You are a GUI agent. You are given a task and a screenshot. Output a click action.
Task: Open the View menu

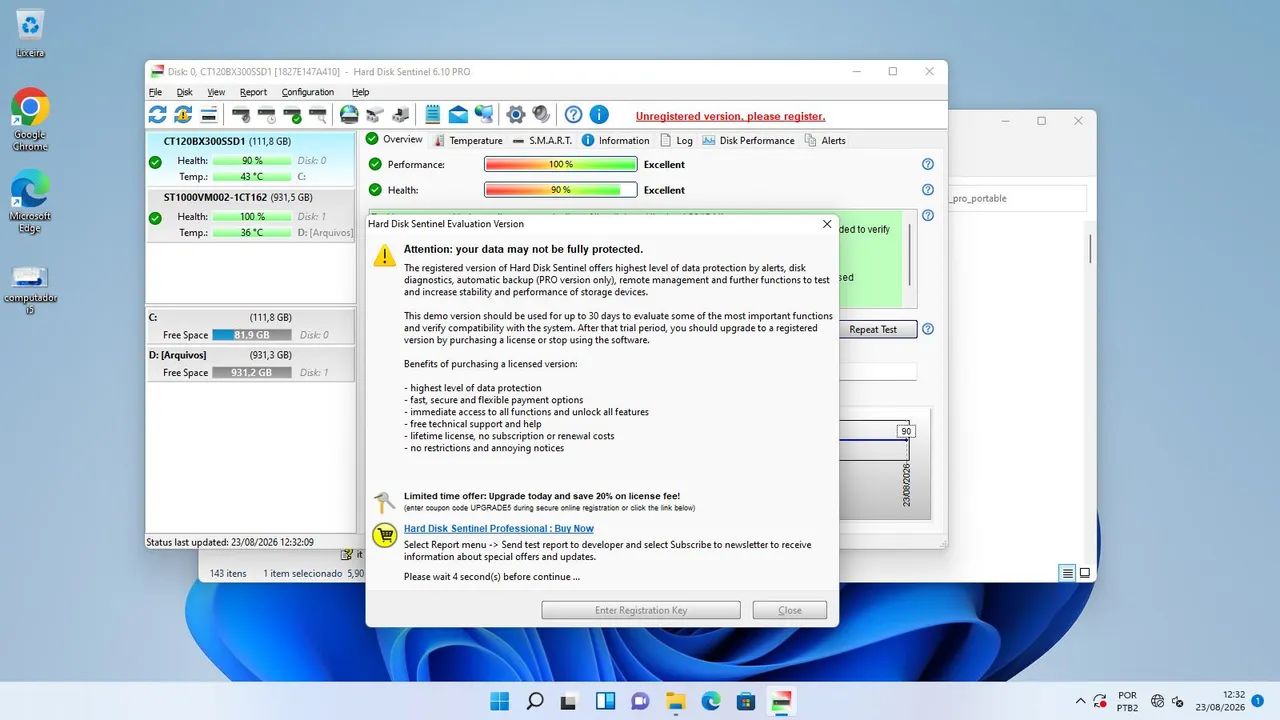[216, 92]
